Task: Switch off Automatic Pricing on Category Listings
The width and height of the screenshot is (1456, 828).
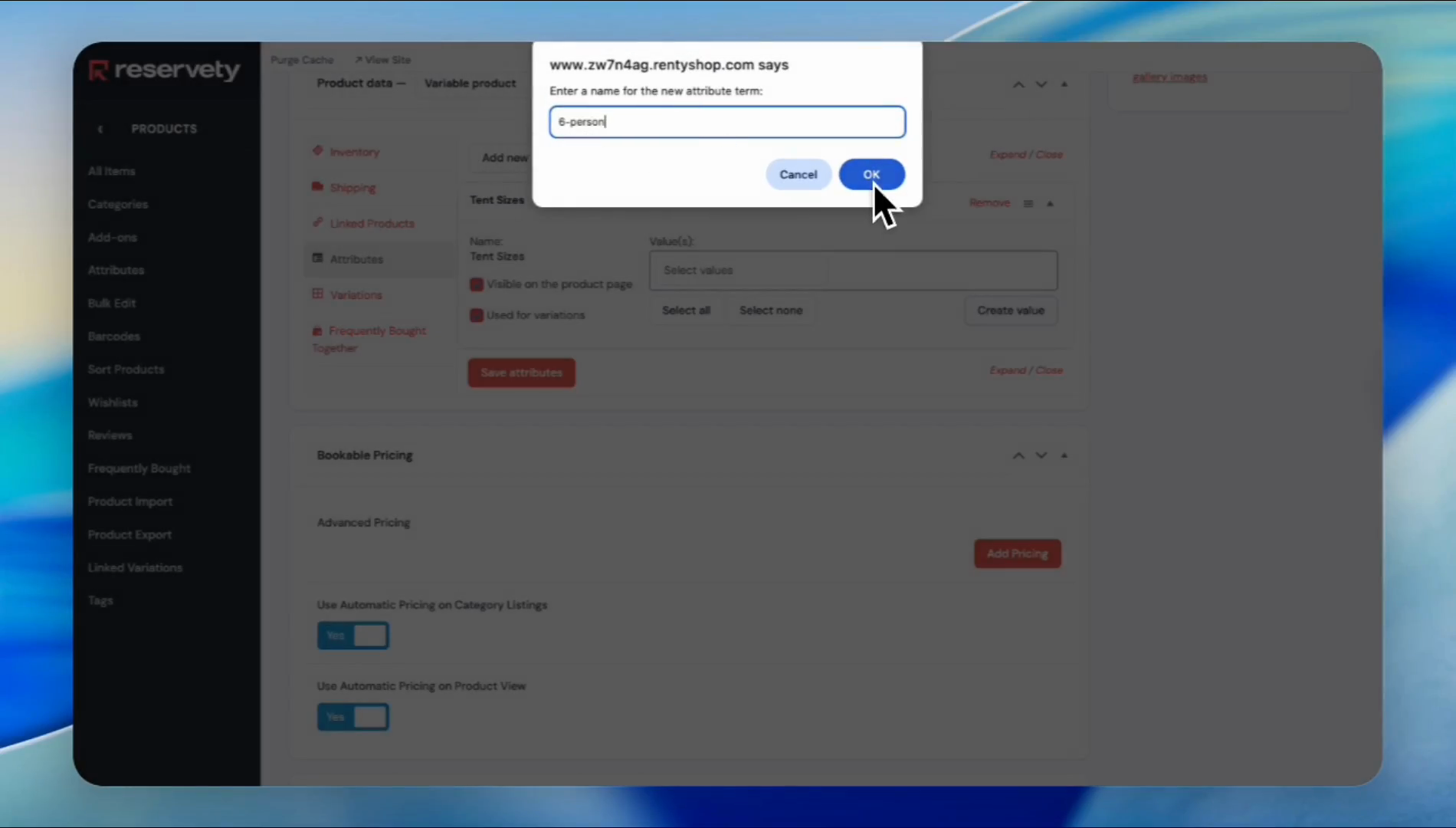Action: pyautogui.click(x=353, y=636)
